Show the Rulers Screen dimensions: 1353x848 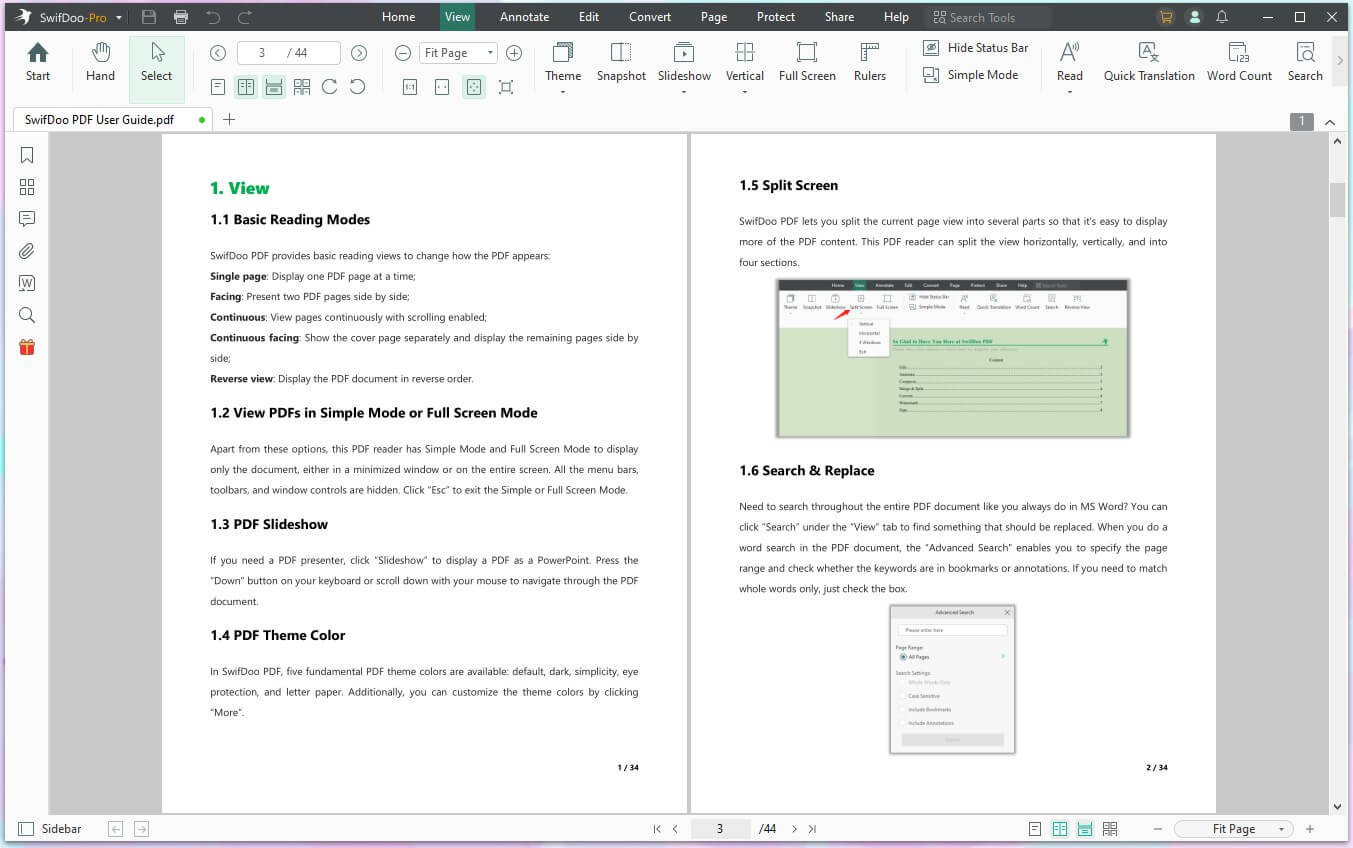click(x=870, y=62)
